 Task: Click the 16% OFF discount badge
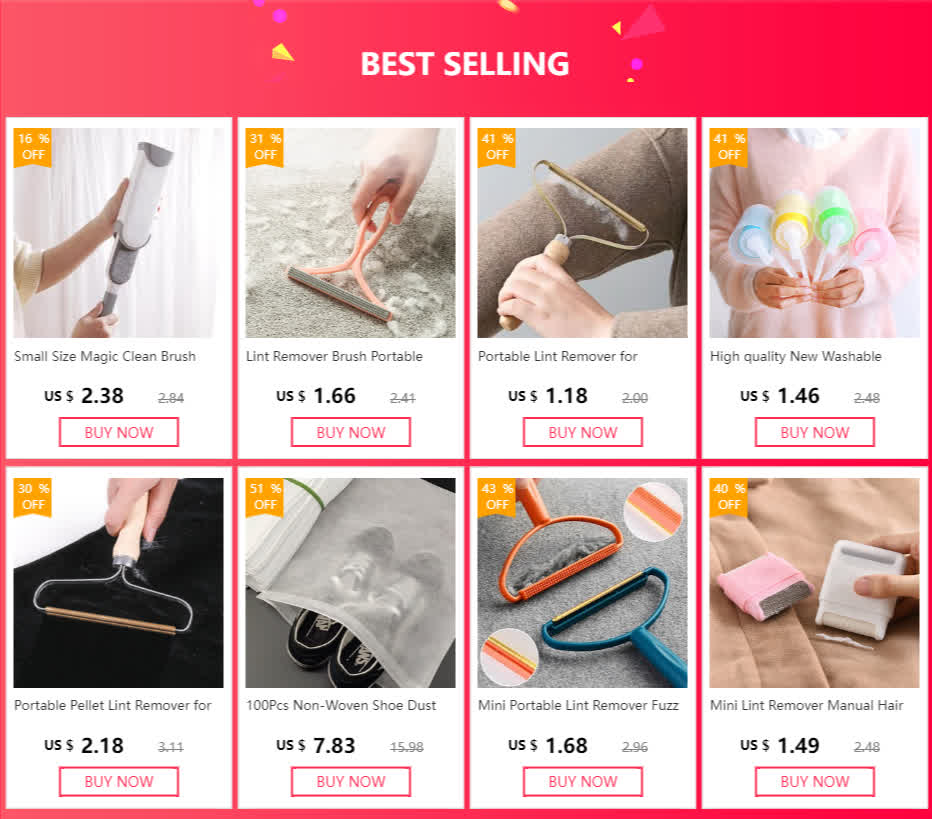pos(33,147)
